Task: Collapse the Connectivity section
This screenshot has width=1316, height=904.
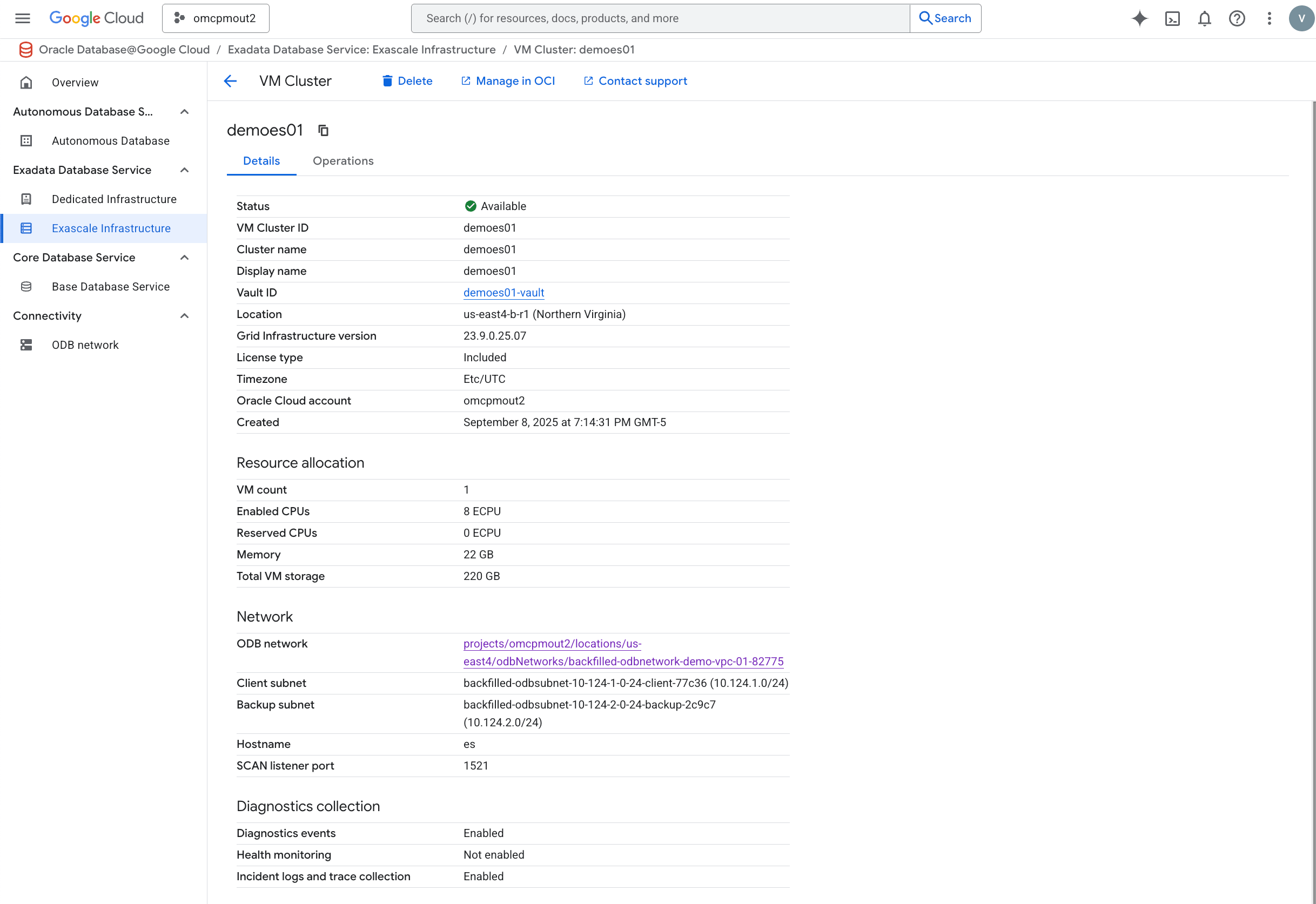Action: [184, 315]
